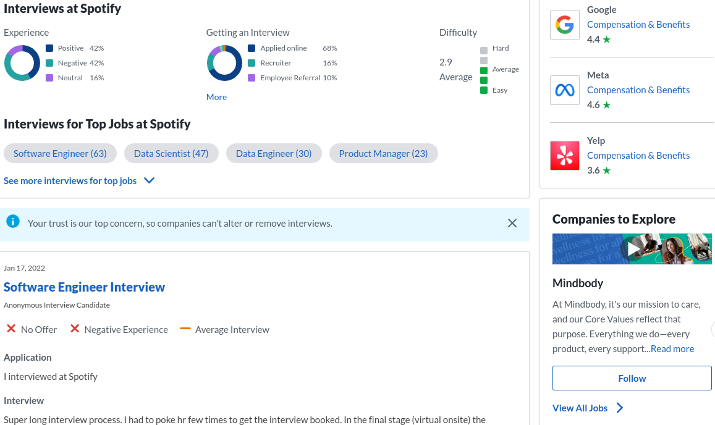Click 'I interviewed at Spotify' text
This screenshot has height=425, width=715.
(51, 377)
